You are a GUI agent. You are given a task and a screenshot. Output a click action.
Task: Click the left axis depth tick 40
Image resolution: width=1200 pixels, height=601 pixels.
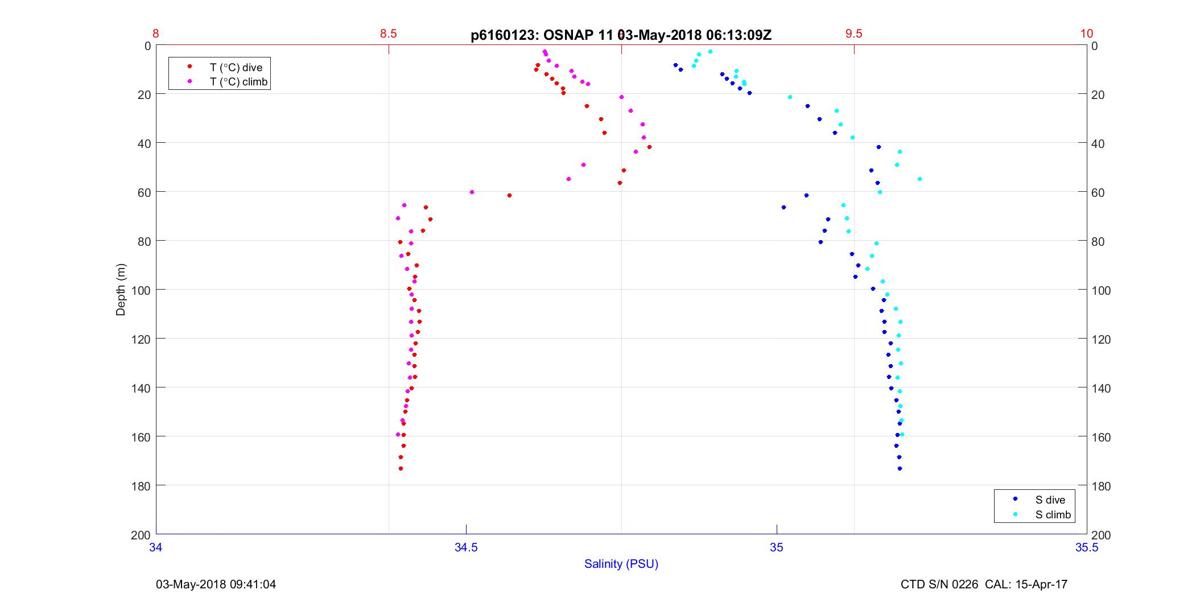point(144,143)
